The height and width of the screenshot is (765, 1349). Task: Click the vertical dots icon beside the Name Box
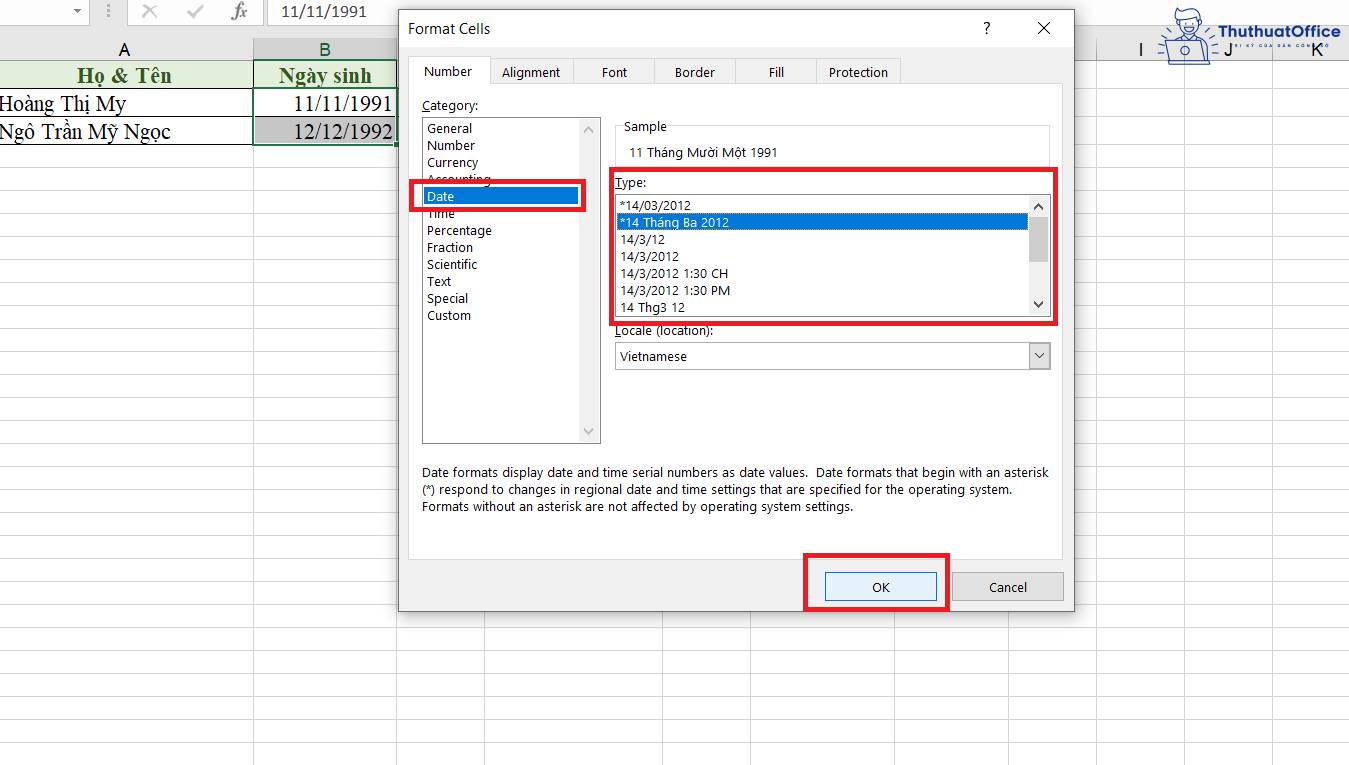tap(108, 13)
